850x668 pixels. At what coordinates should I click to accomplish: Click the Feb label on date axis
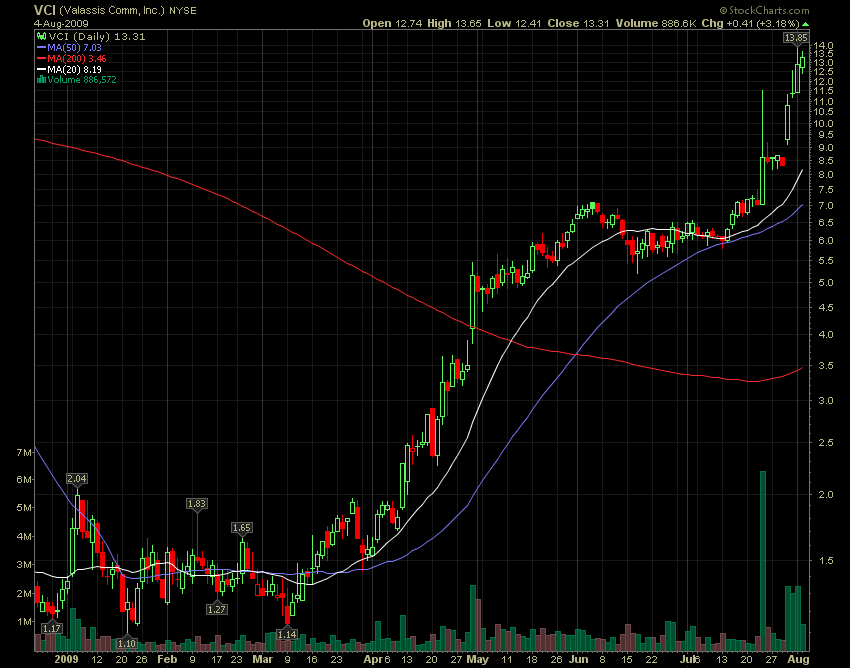[x=167, y=659]
